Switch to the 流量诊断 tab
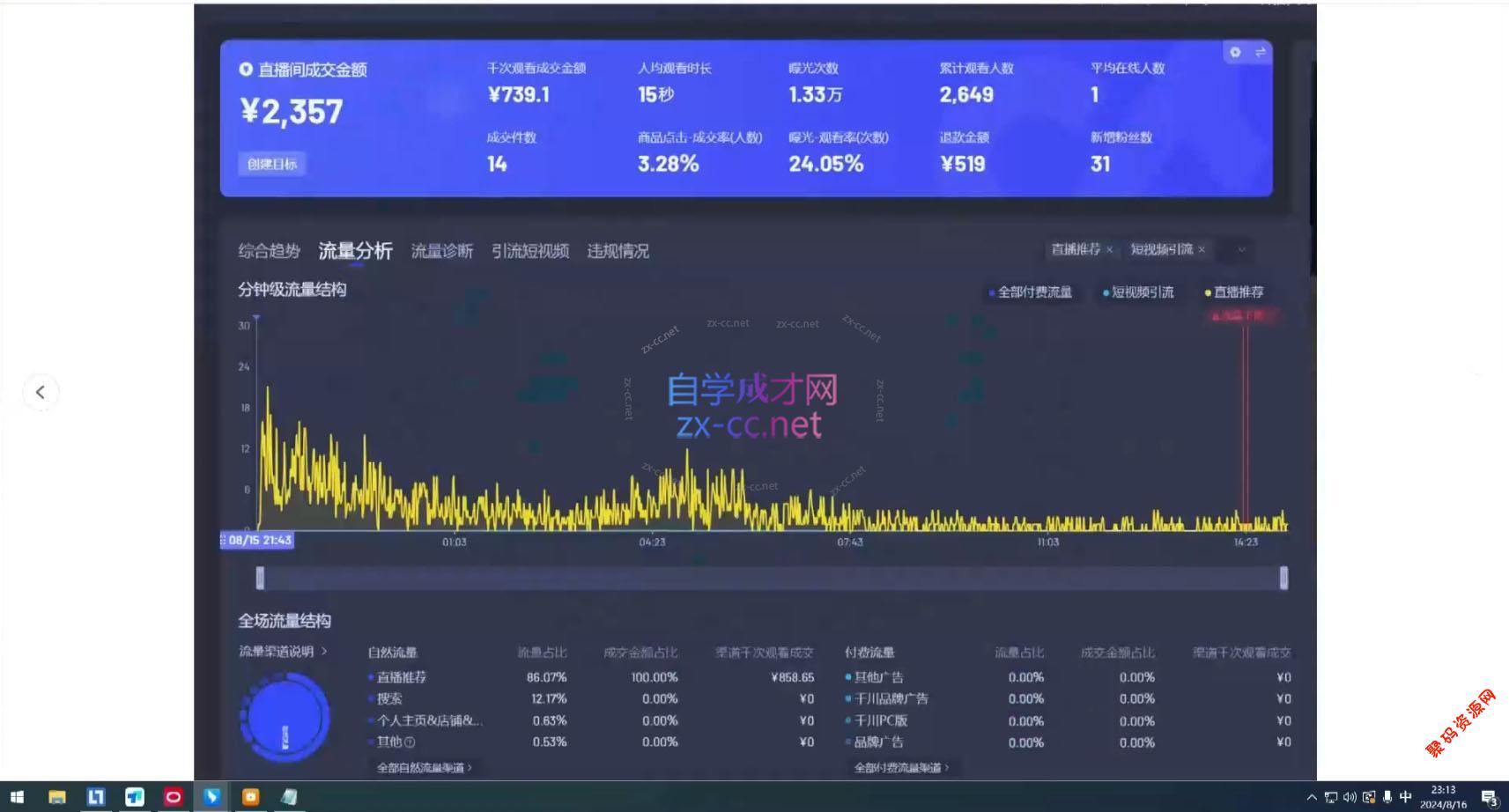The image size is (1509, 812). click(x=441, y=252)
